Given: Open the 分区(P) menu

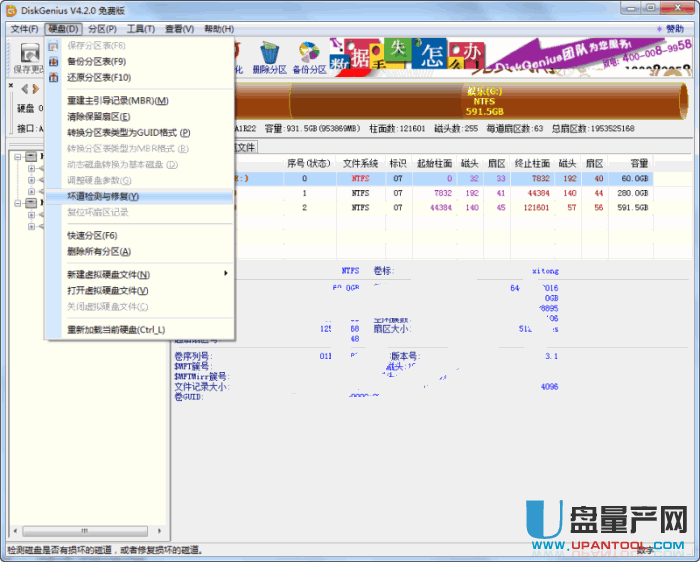Looking at the screenshot, I should 102,29.
